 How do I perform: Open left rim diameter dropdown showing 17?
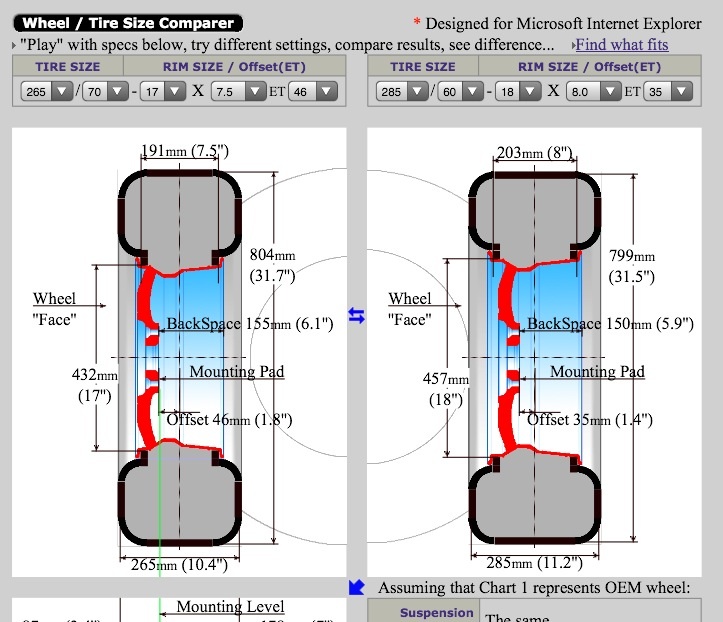(x=163, y=91)
